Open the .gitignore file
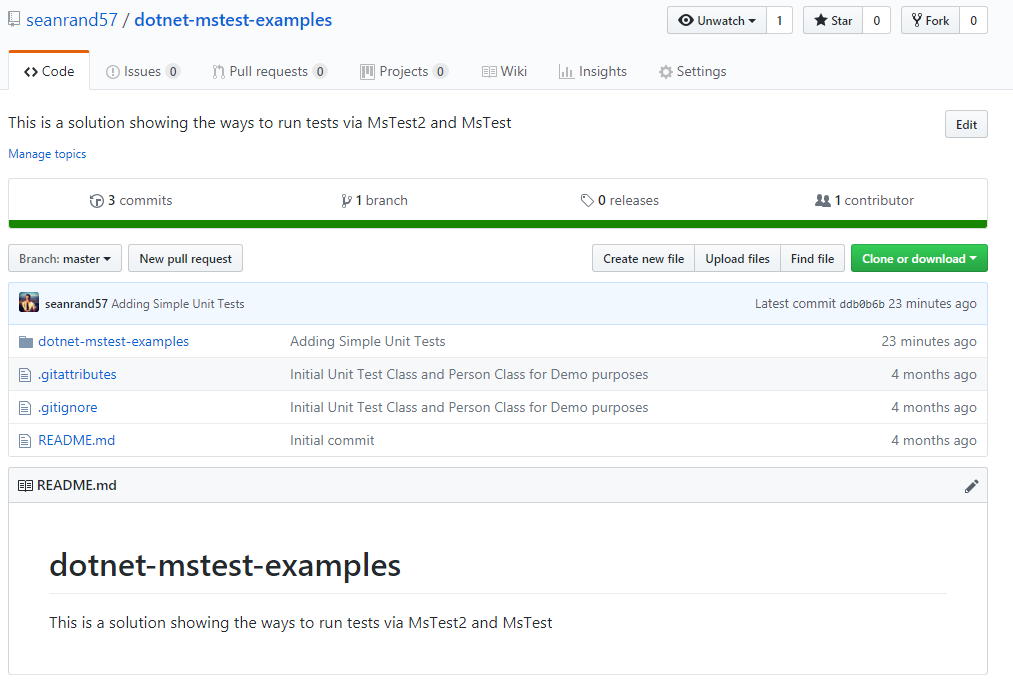The image size is (1013, 690). [68, 407]
